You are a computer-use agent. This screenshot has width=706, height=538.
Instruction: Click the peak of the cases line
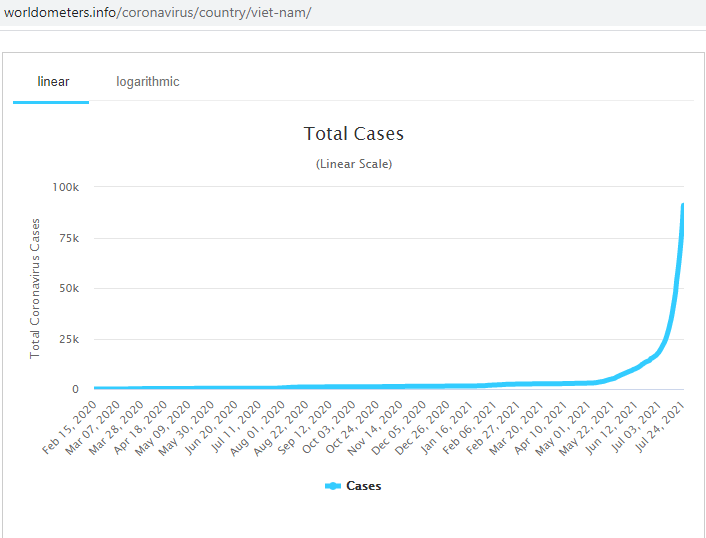683,206
